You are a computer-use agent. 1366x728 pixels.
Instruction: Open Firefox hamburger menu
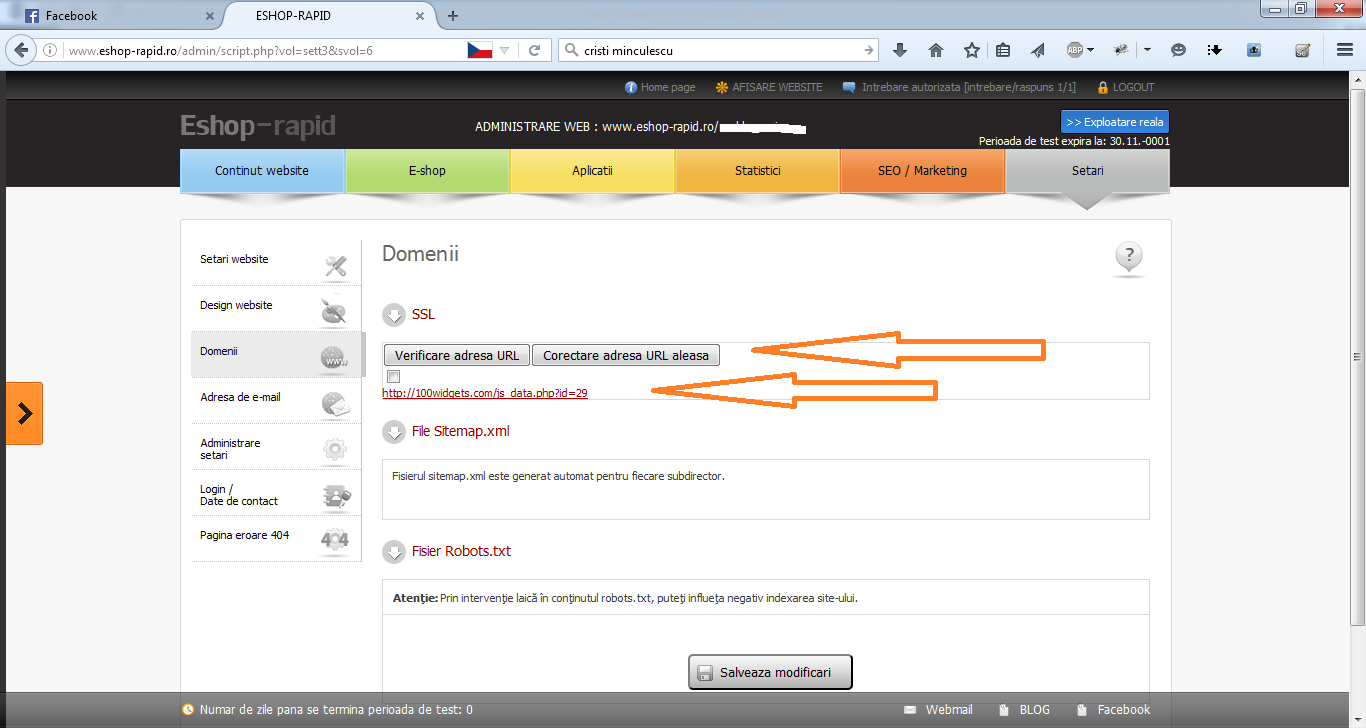tap(1345, 50)
